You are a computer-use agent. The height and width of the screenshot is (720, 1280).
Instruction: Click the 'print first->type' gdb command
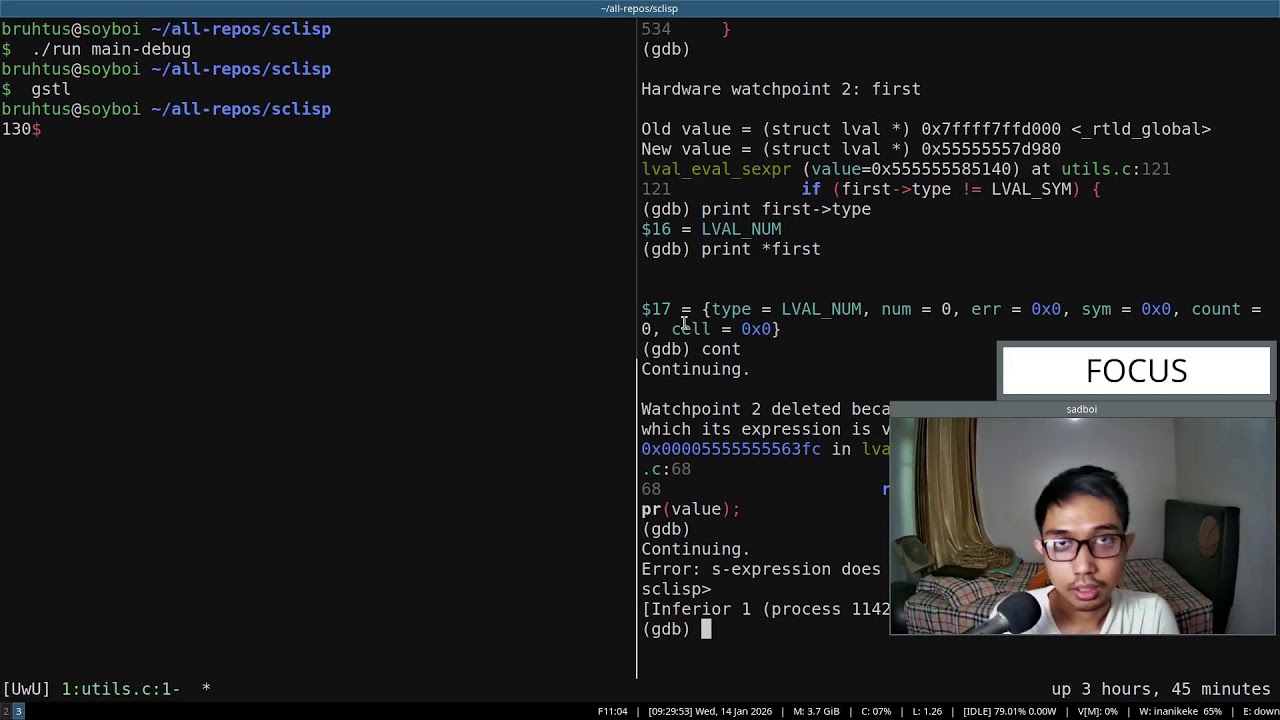786,209
